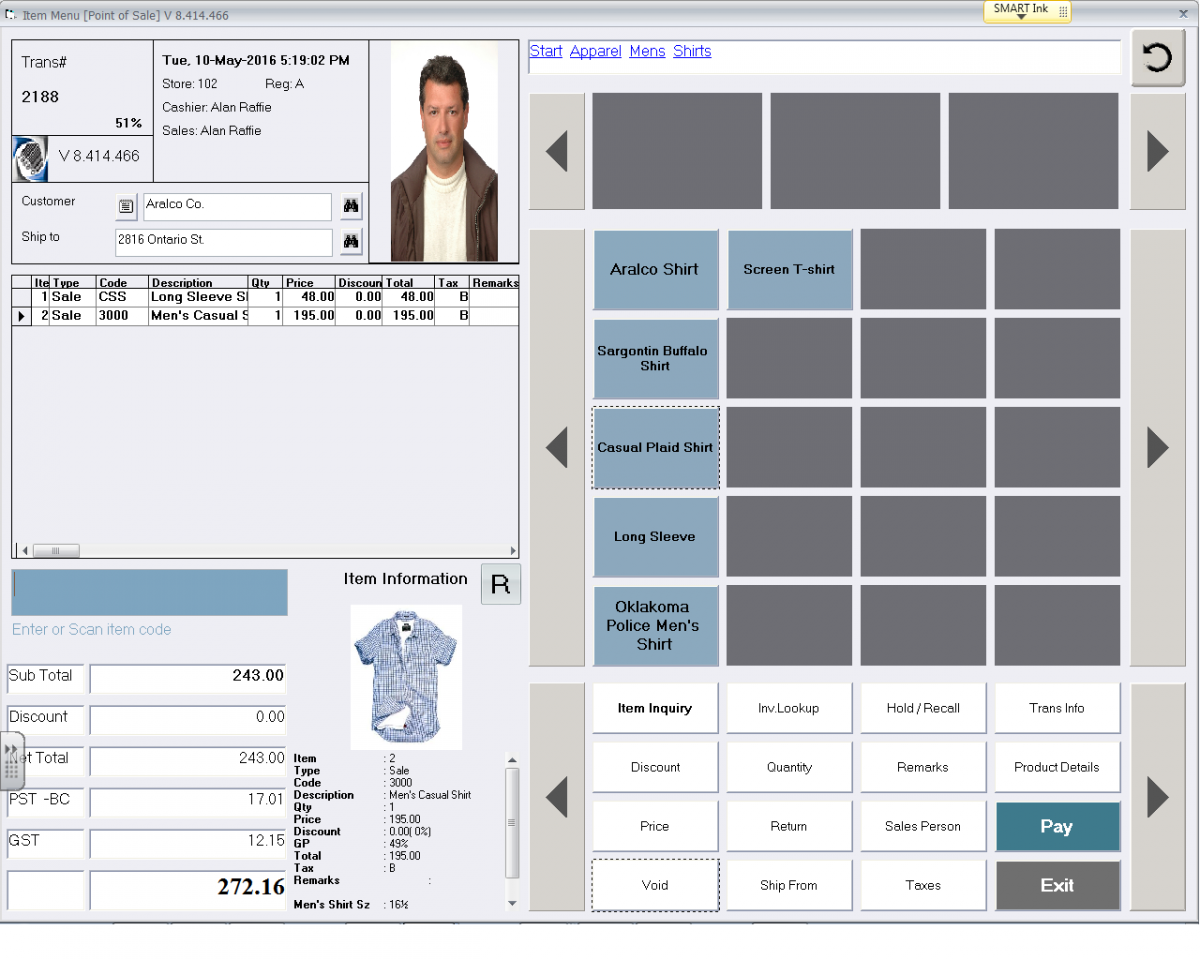
Task: Pick the Oklakoma Police Men's Shirt button
Action: tap(655, 625)
